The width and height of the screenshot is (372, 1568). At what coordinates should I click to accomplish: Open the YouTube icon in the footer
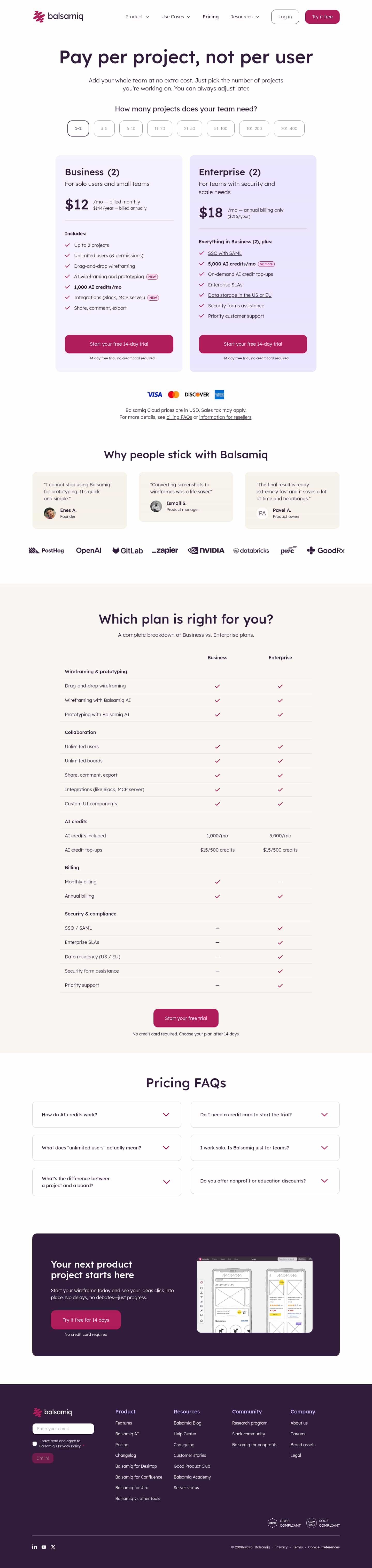(x=44, y=1547)
